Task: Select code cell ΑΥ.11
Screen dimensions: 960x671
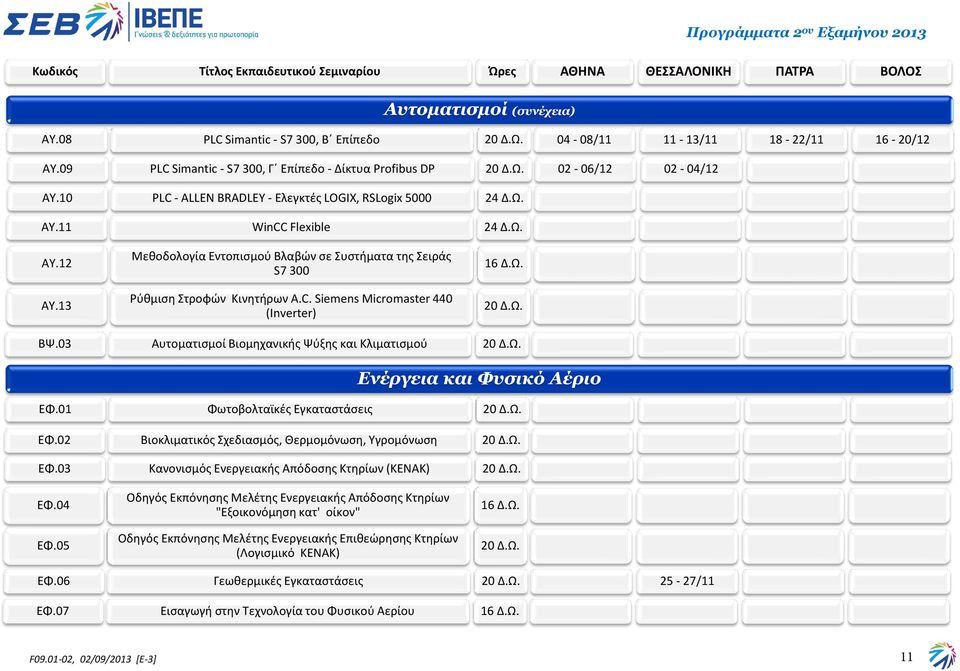Action: [x=56, y=227]
